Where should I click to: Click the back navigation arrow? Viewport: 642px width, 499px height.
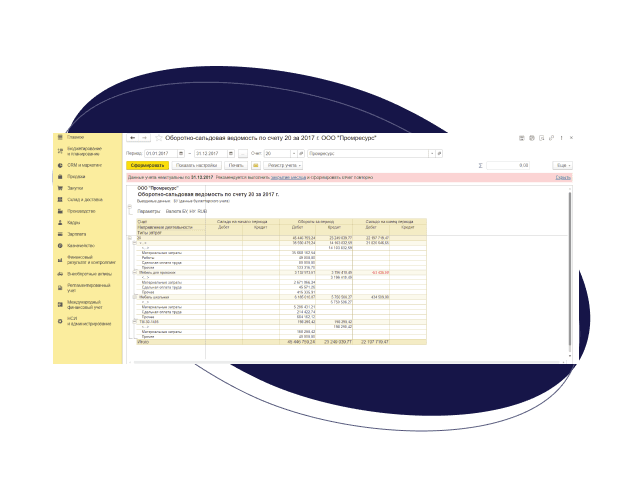click(132, 137)
